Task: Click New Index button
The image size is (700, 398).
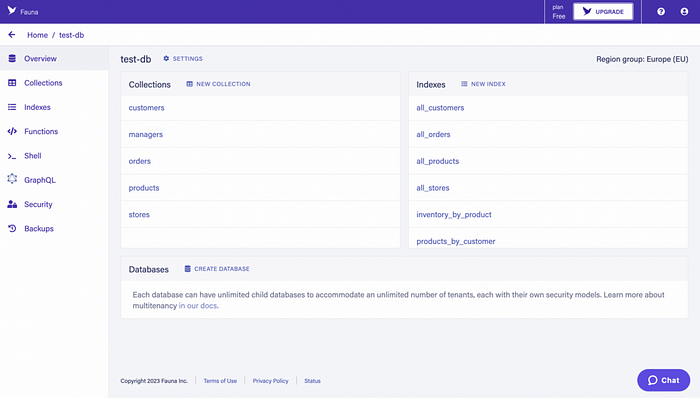Action: [483, 84]
